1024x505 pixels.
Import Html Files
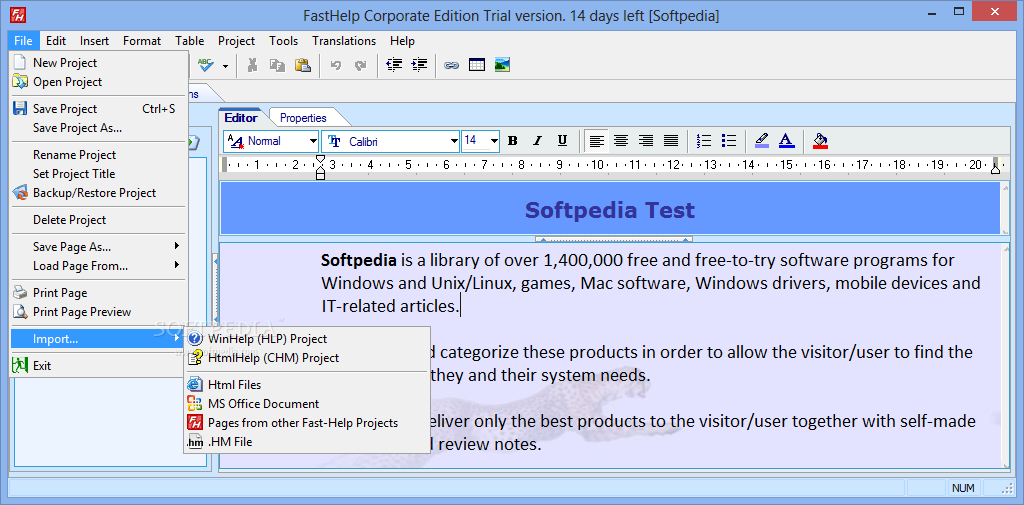307,385
